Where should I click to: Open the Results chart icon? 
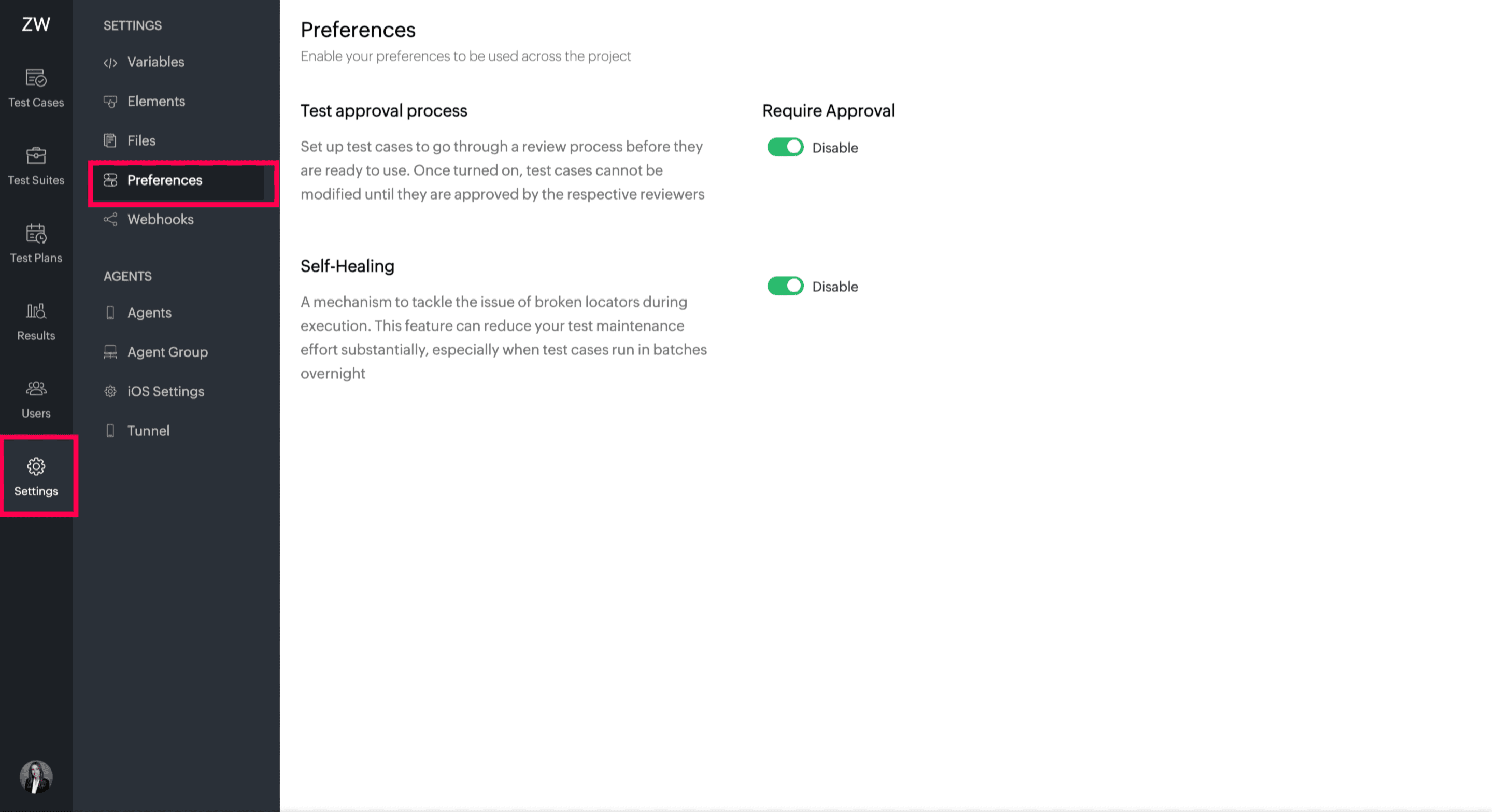[x=36, y=311]
